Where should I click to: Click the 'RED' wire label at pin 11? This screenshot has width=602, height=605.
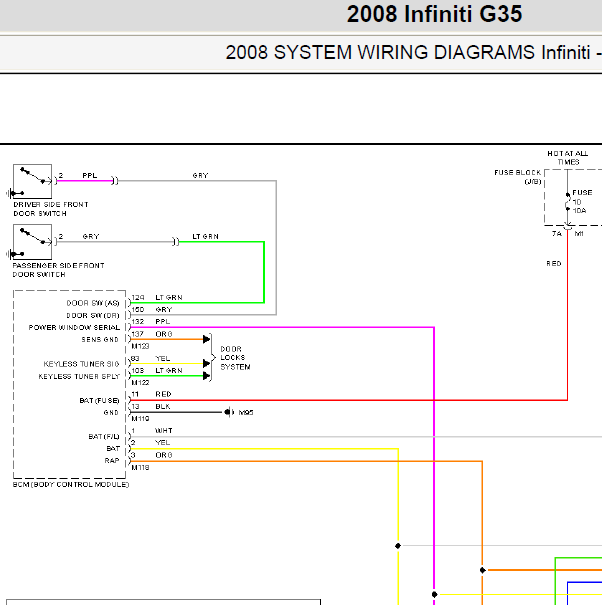click(163, 394)
